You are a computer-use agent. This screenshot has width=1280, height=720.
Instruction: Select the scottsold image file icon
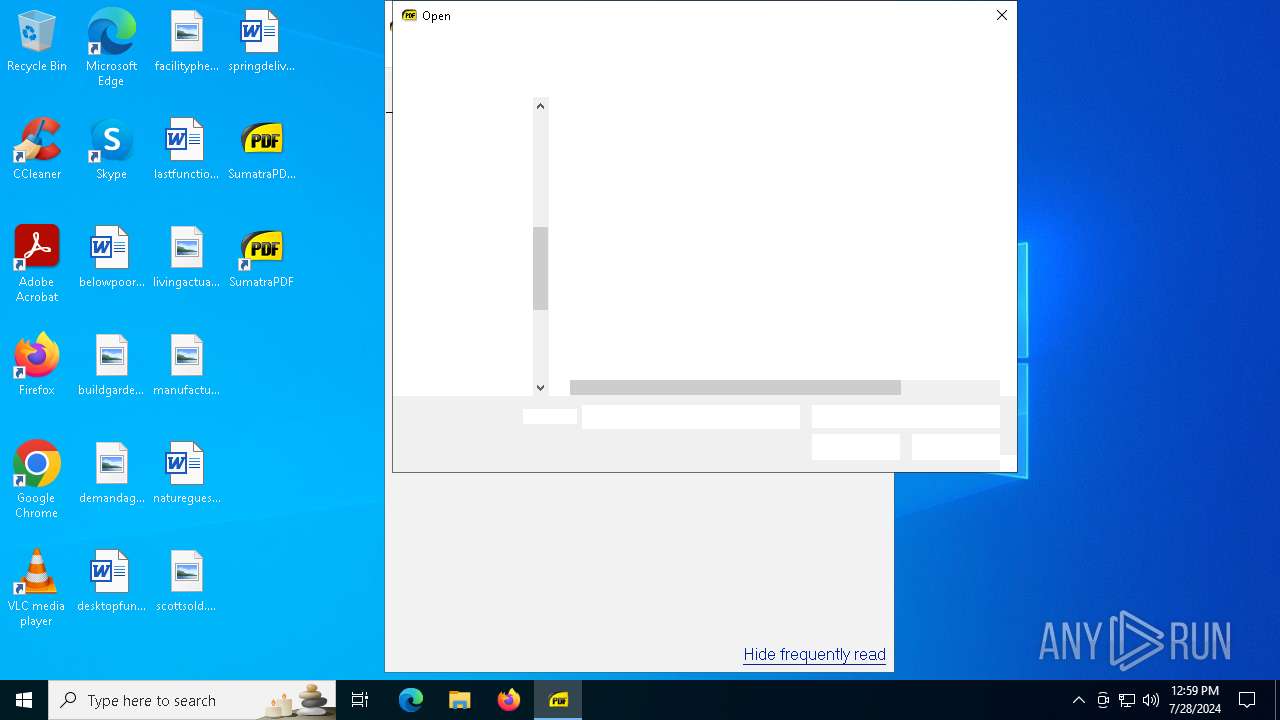186,582
